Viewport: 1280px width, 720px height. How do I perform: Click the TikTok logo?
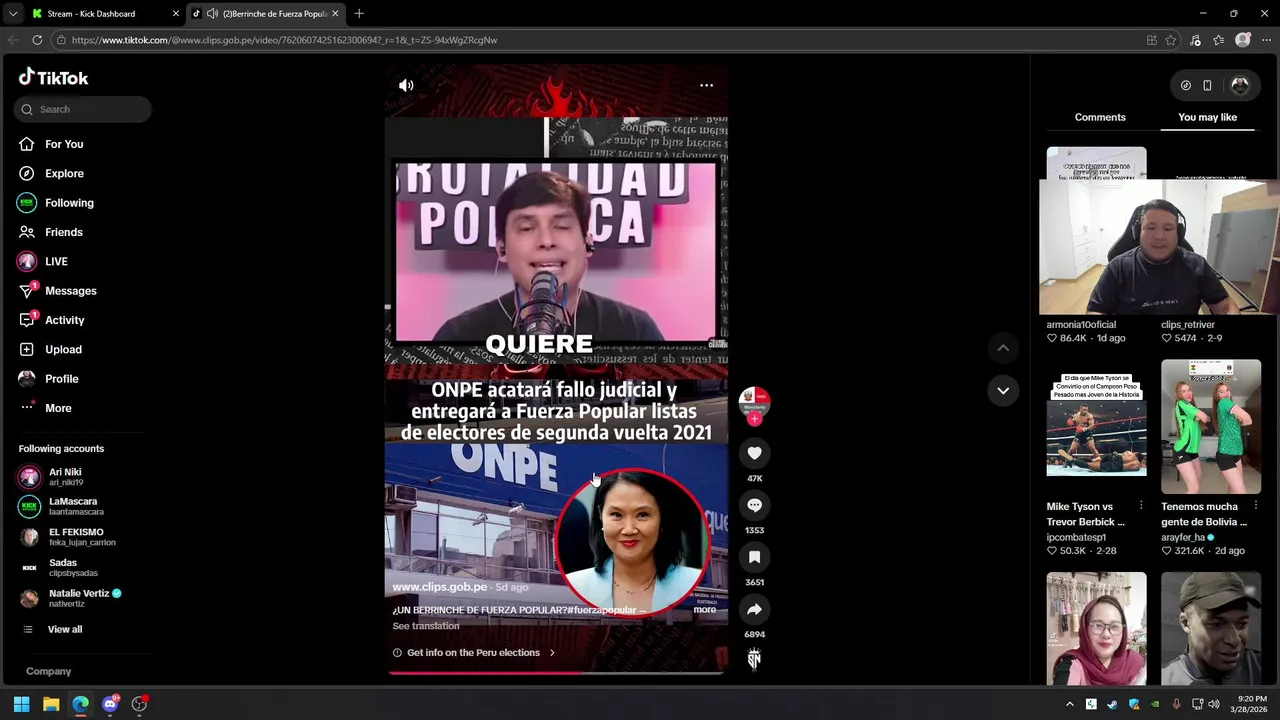coord(53,78)
